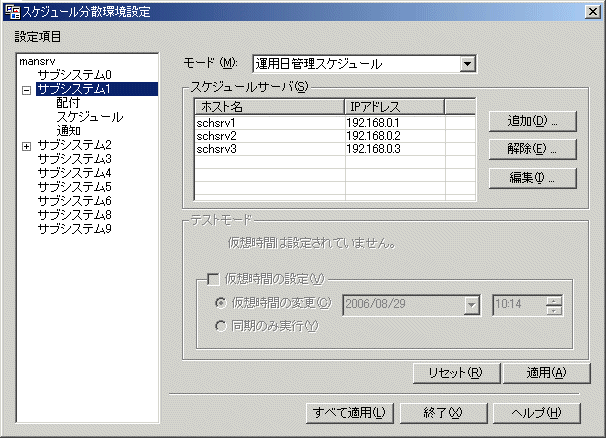Select サブシステム0 in tree
Screen dimensions: 606x438
pos(75,75)
